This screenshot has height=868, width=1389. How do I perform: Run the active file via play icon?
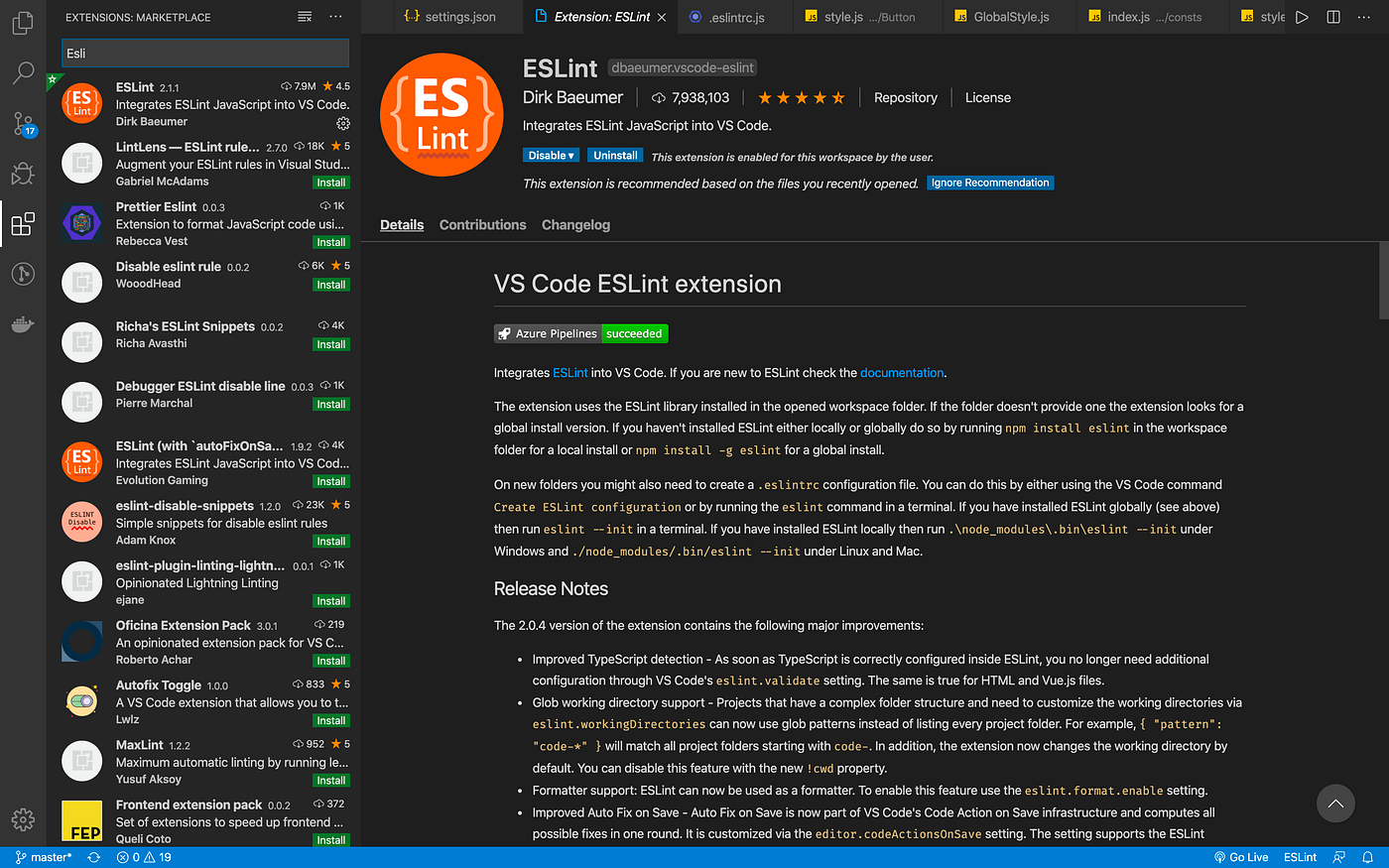[1302, 17]
